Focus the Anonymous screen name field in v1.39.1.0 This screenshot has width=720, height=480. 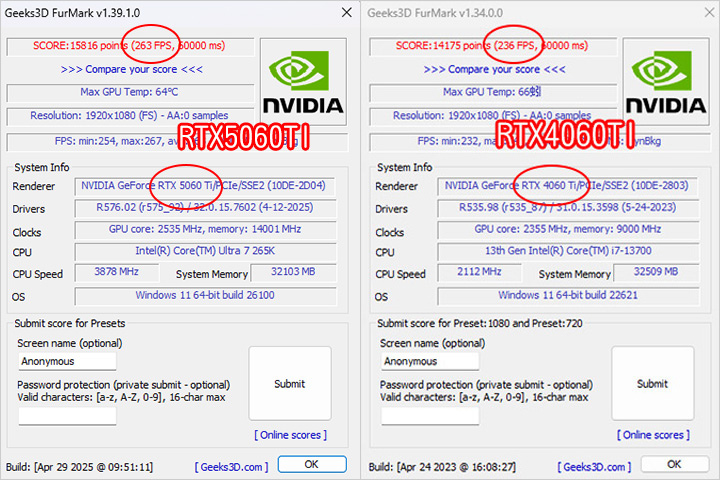[67, 361]
